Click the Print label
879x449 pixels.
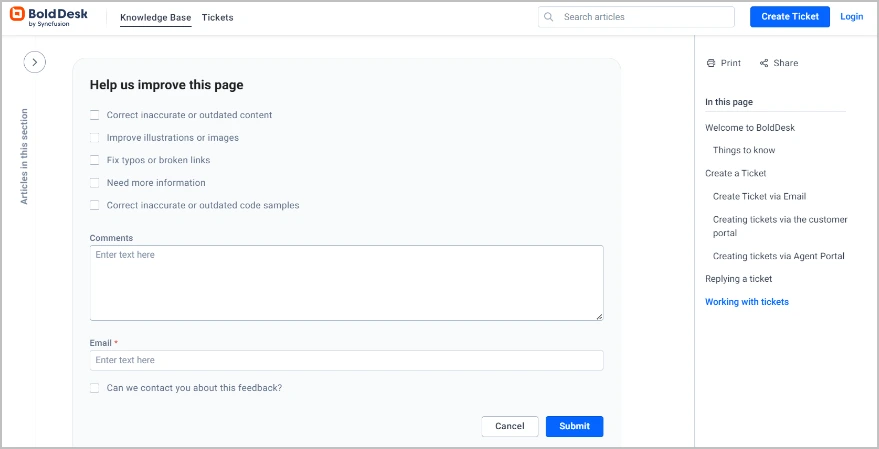tap(731, 63)
